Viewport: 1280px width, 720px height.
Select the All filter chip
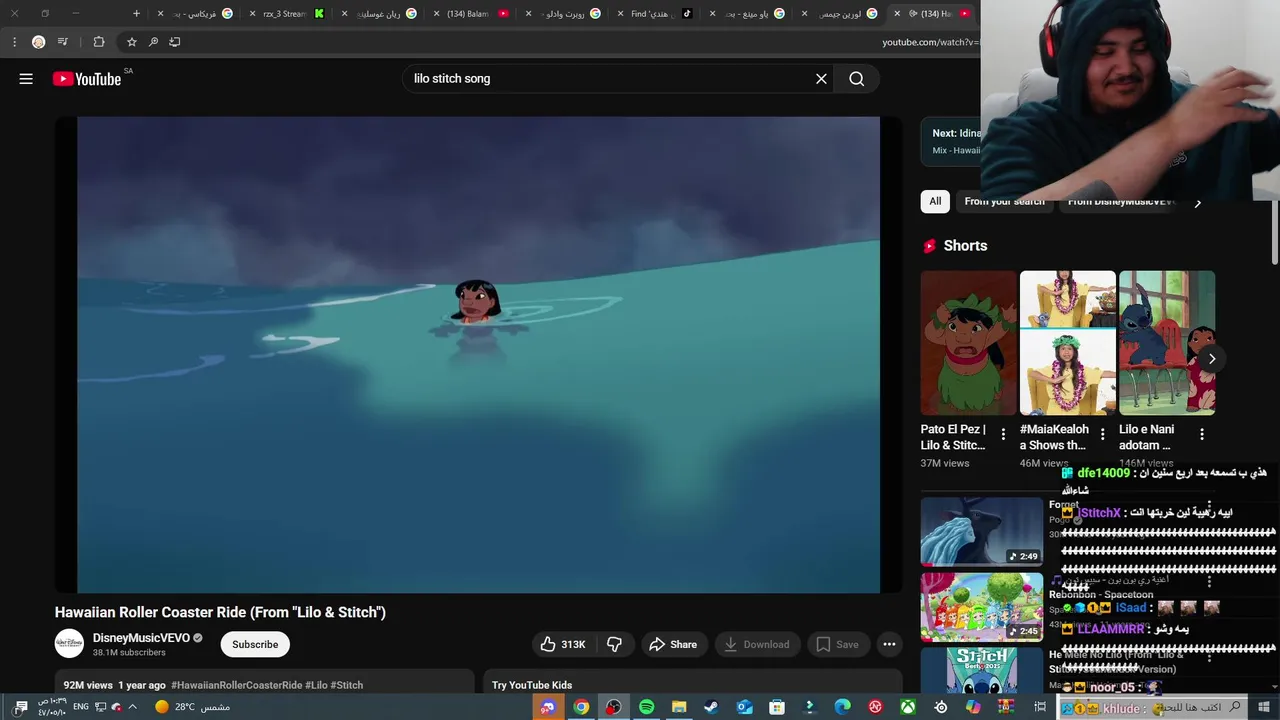pyautogui.click(x=935, y=201)
